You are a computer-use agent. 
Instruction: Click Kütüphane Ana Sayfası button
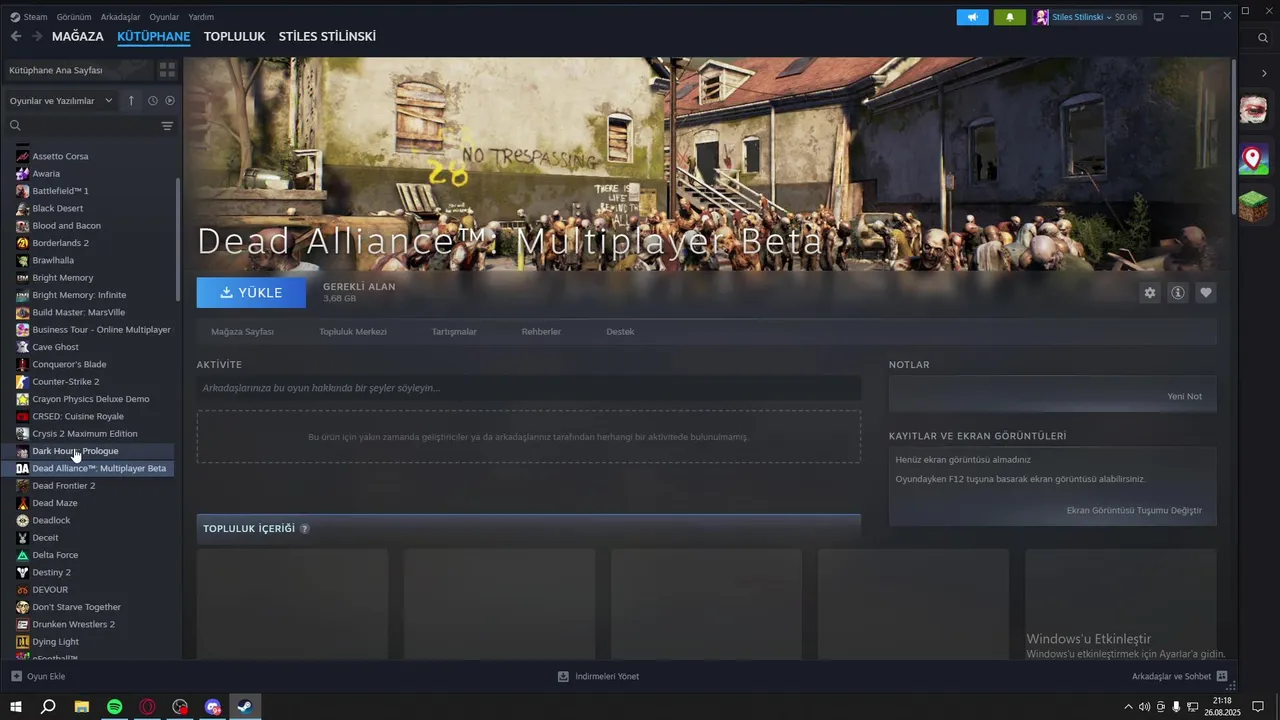(79, 70)
